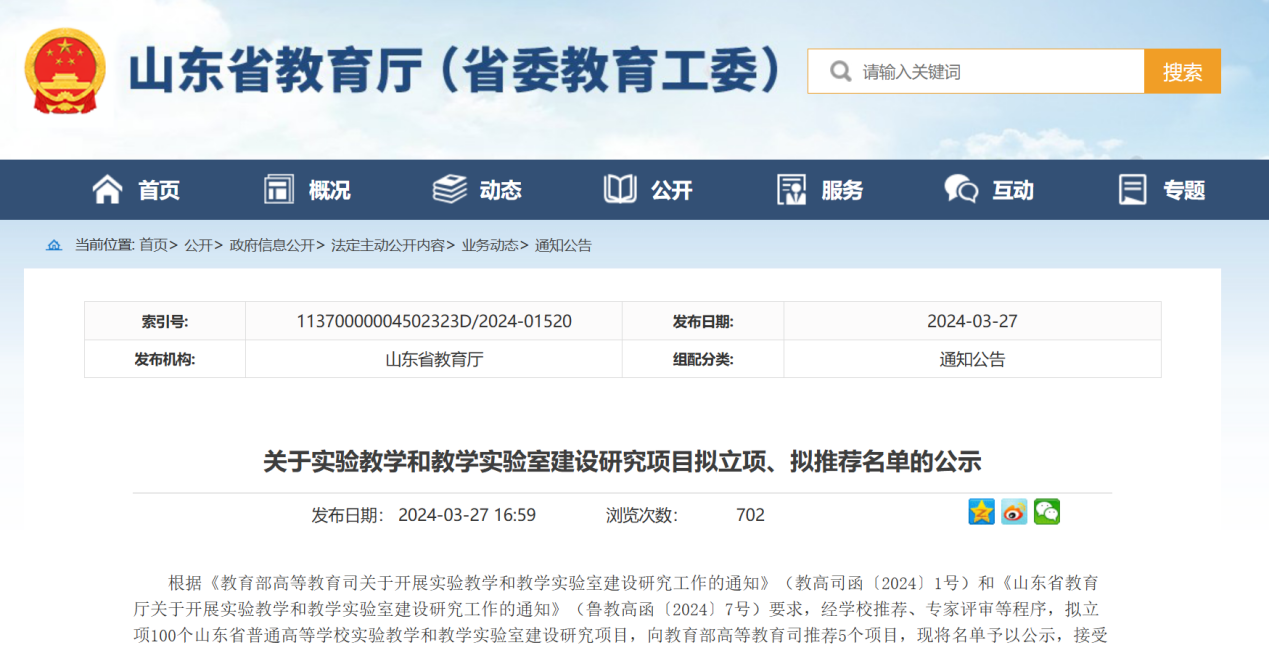
Task: Click the building icon beside 概况
Action: pyautogui.click(x=279, y=189)
